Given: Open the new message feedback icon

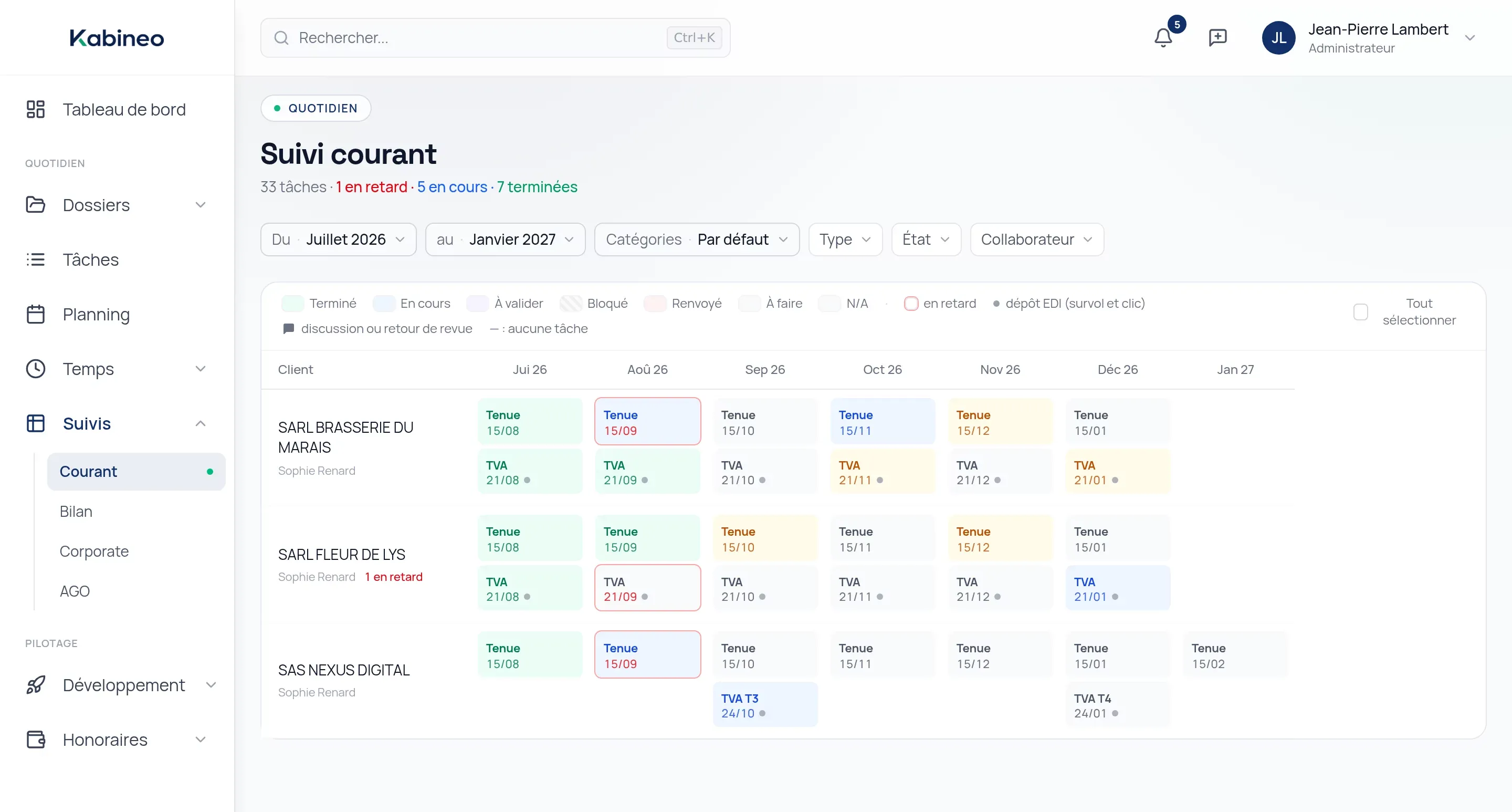Looking at the screenshot, I should point(1218,38).
